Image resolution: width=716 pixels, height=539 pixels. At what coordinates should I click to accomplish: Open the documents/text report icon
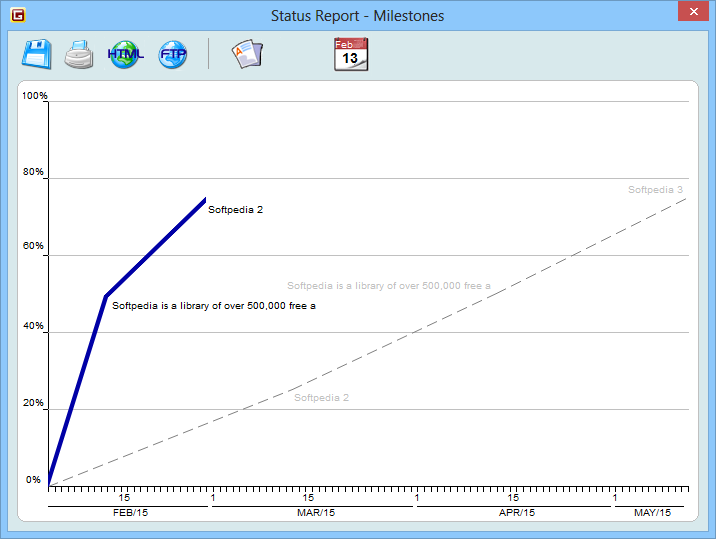(x=247, y=54)
